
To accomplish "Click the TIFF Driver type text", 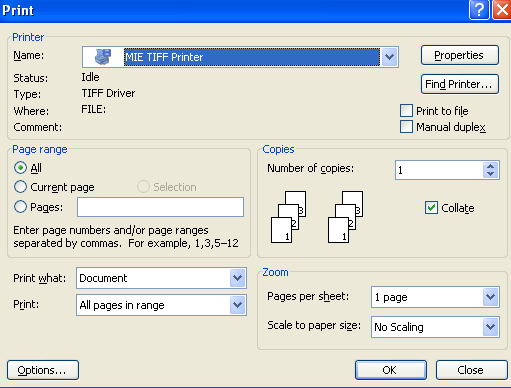I will [x=108, y=93].
